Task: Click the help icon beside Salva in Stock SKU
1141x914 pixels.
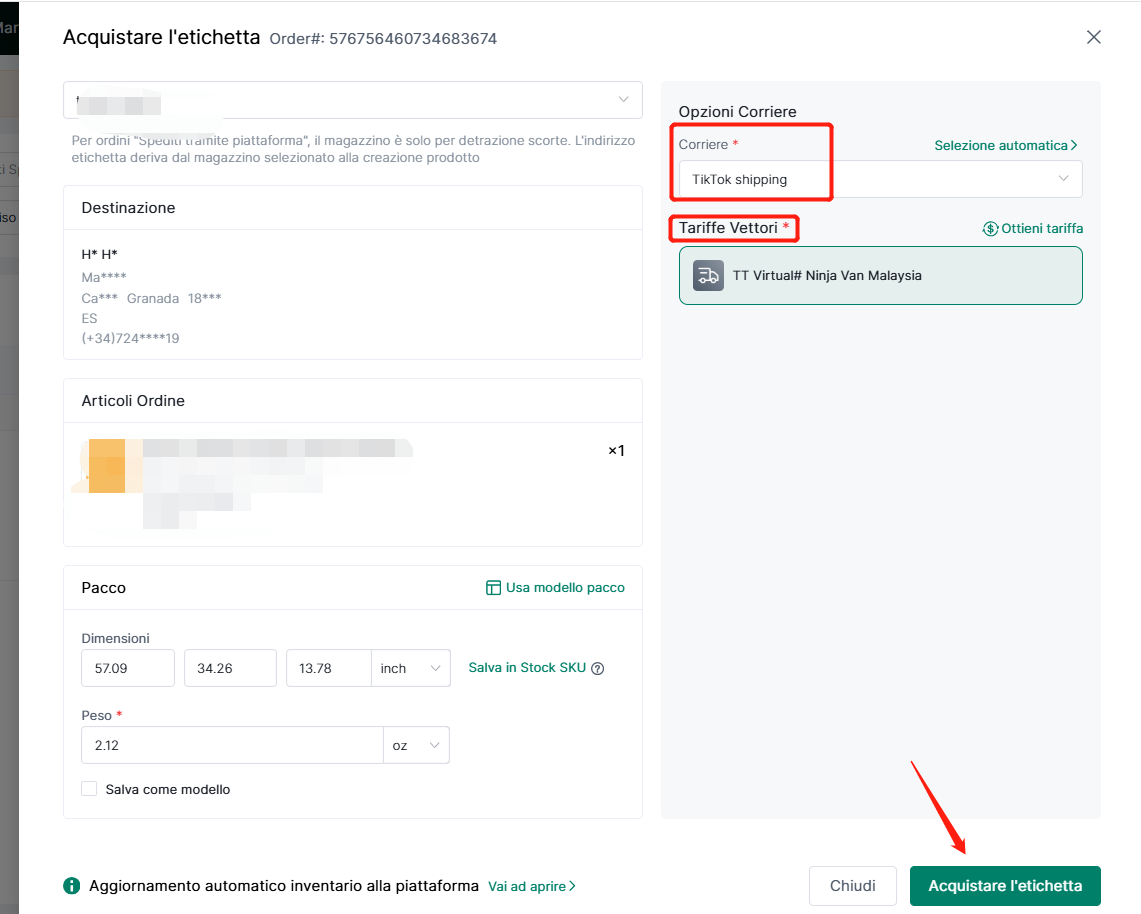Action: [x=597, y=668]
